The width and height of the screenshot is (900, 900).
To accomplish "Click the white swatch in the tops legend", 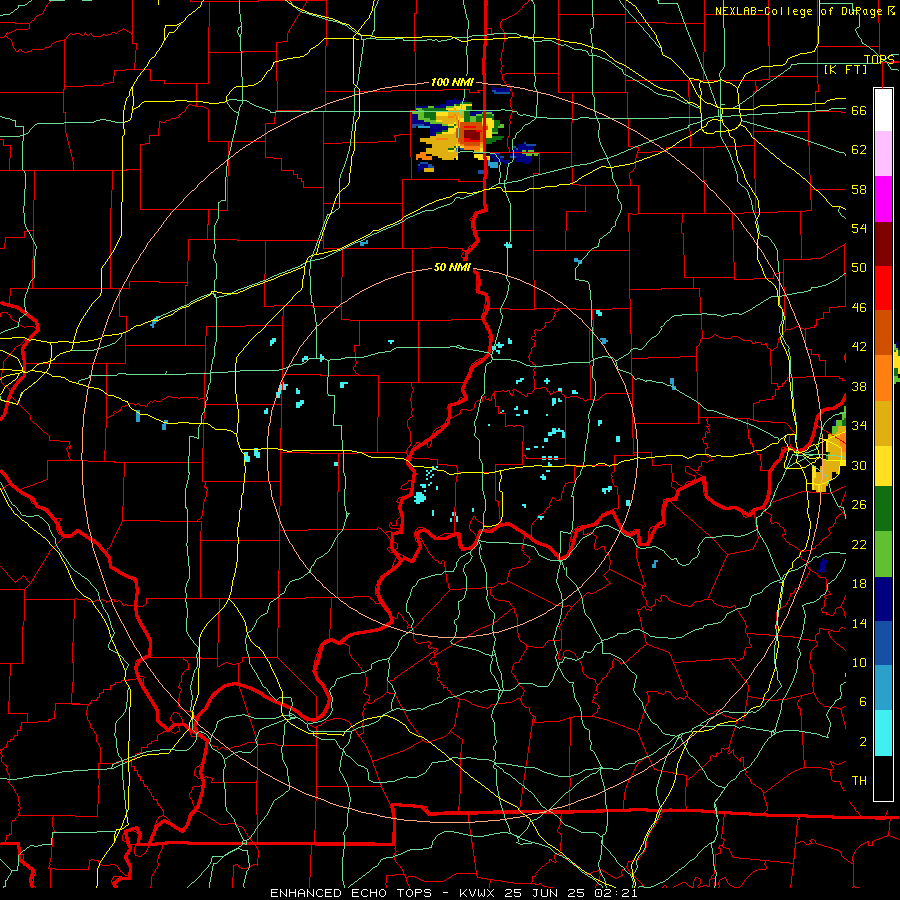I will [x=883, y=110].
